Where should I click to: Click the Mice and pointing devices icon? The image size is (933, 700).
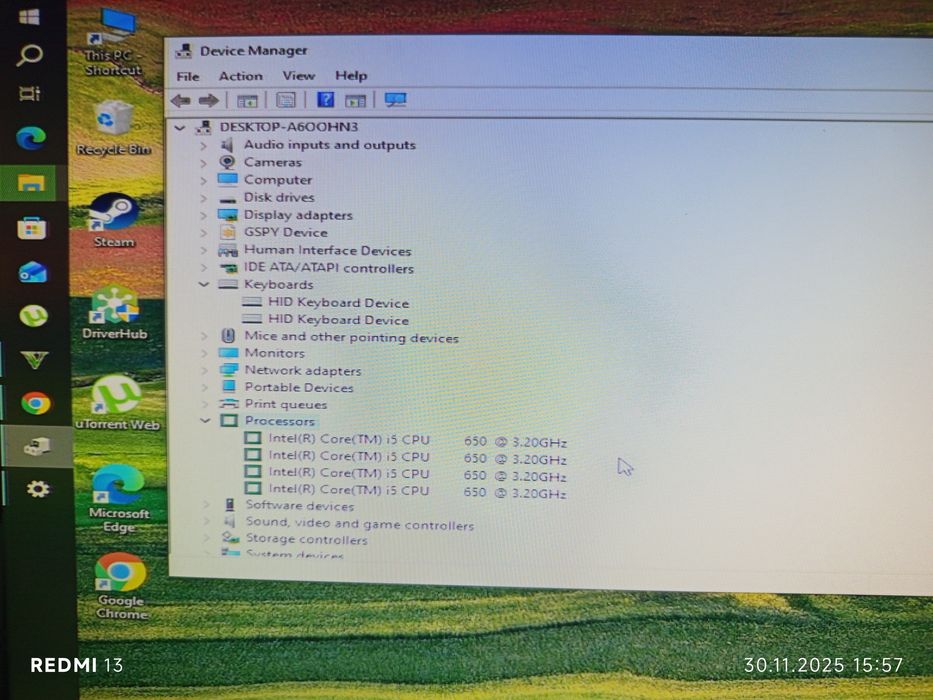click(228, 336)
